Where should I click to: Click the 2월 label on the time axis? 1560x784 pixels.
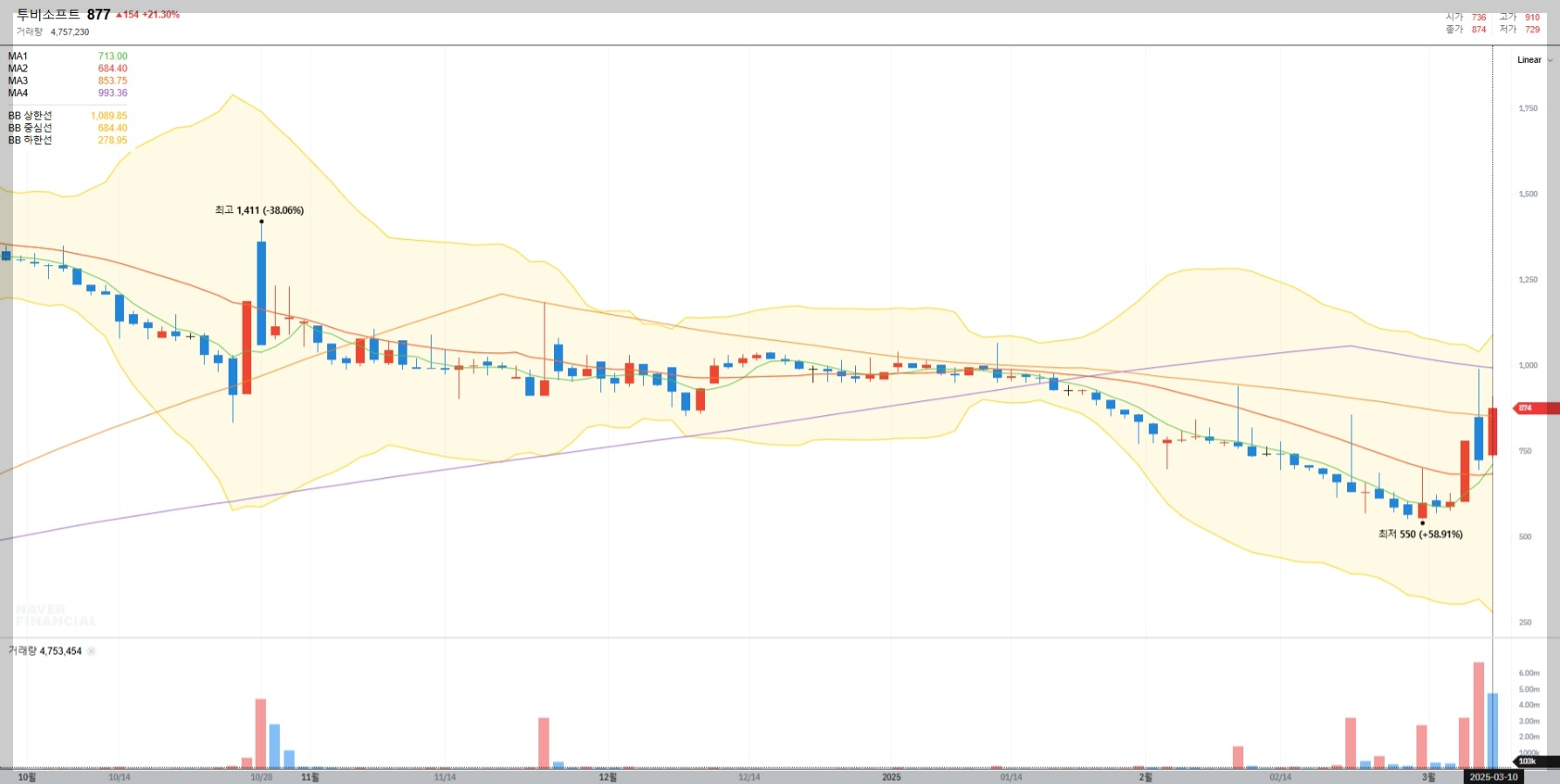click(1146, 777)
